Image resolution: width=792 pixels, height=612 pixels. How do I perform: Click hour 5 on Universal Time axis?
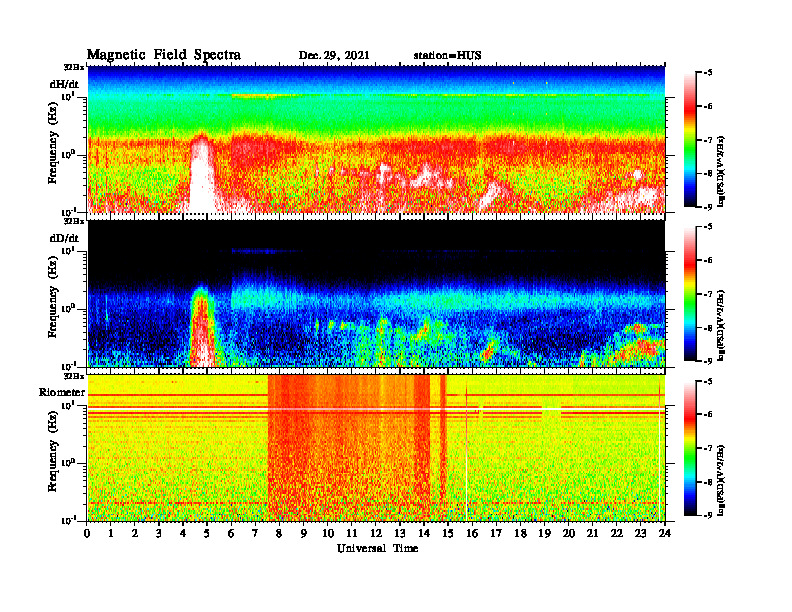click(207, 534)
